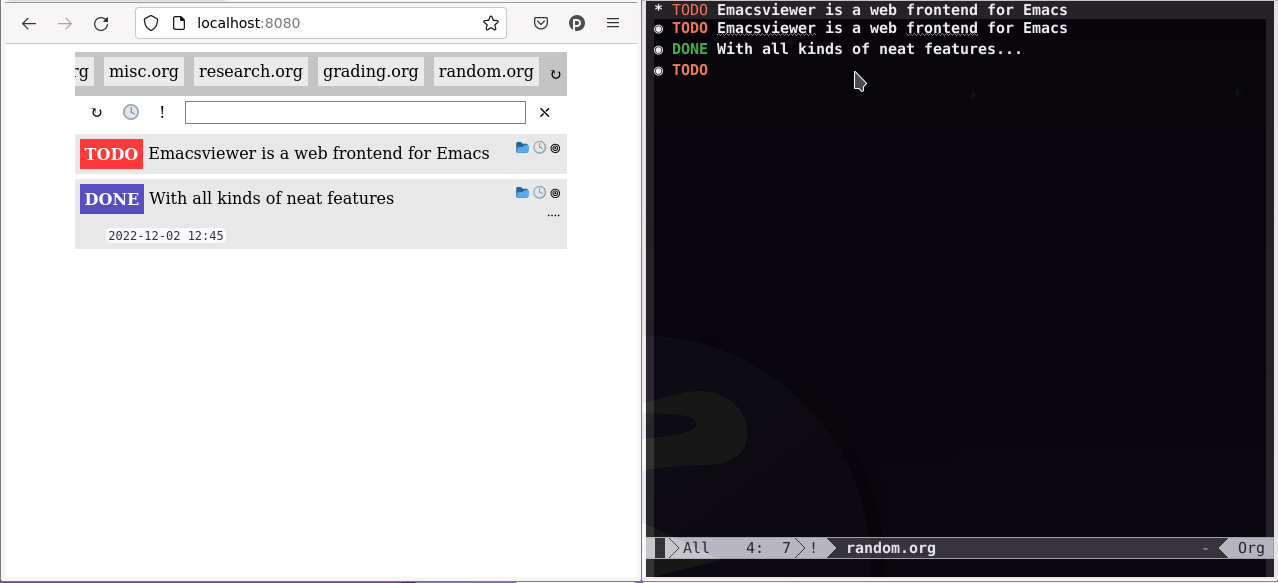1278x583 pixels.
Task: Open the folder icon on the Emacsviewer TODO entry
Action: 522,148
